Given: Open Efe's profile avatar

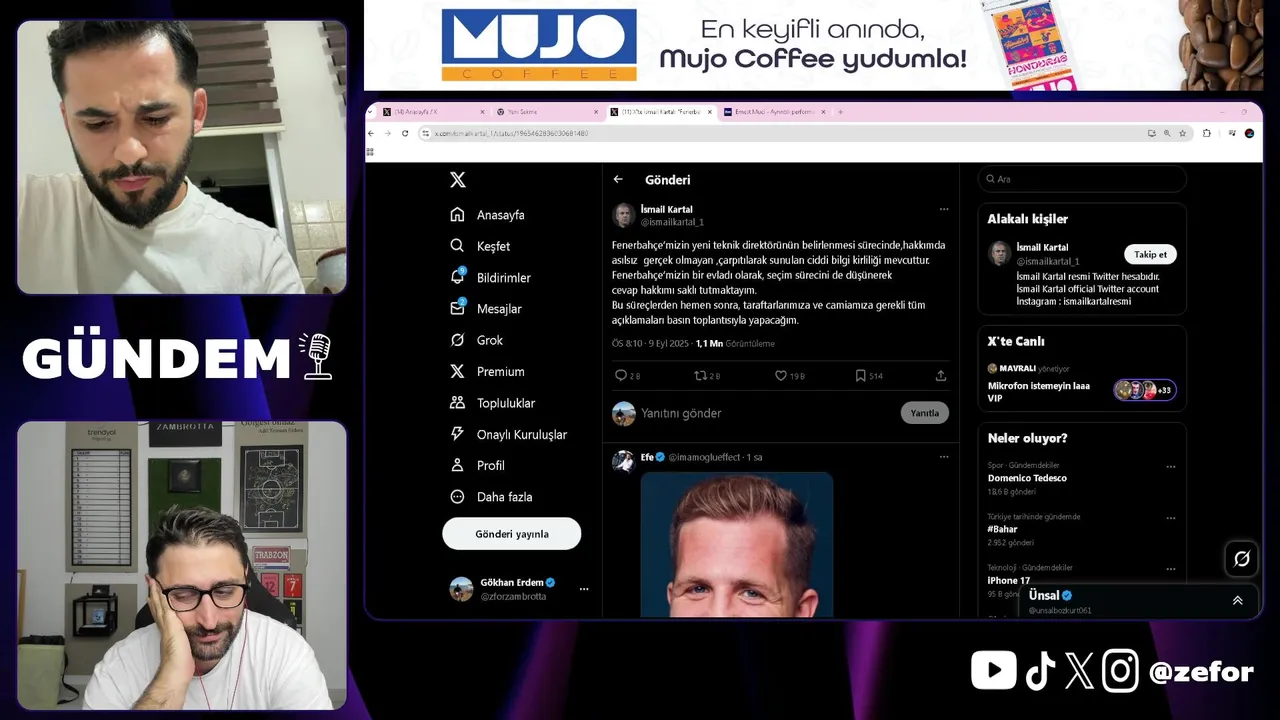Looking at the screenshot, I should (624, 461).
